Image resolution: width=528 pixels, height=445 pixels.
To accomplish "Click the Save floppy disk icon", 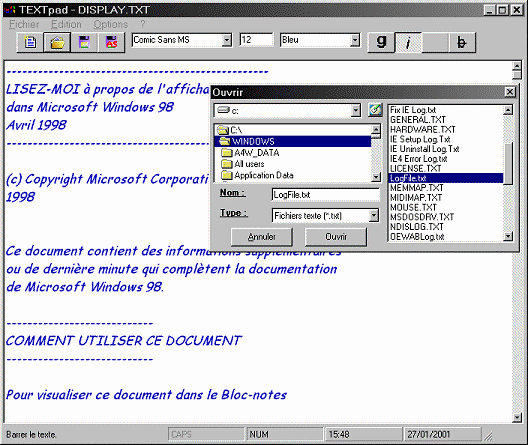I will (84, 42).
